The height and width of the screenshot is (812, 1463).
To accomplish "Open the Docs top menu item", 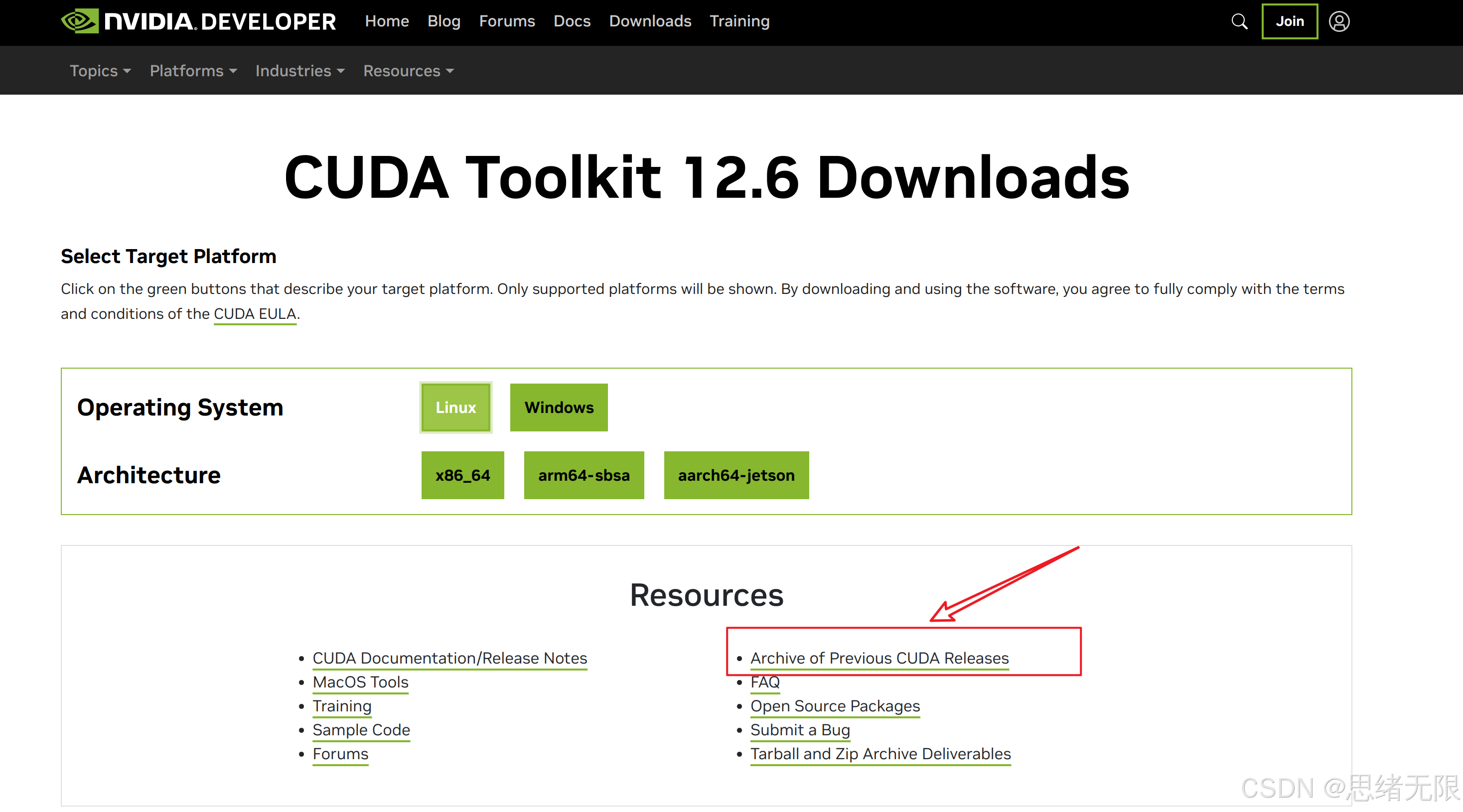I will pos(572,21).
